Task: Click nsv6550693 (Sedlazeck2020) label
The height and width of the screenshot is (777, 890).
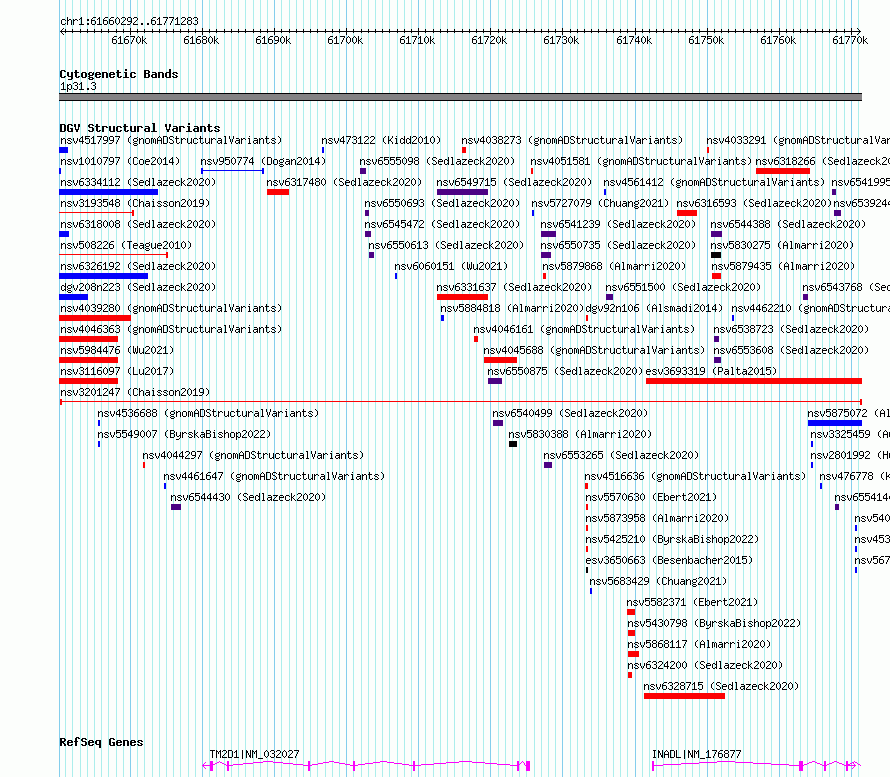Action: pyautogui.click(x=442, y=203)
